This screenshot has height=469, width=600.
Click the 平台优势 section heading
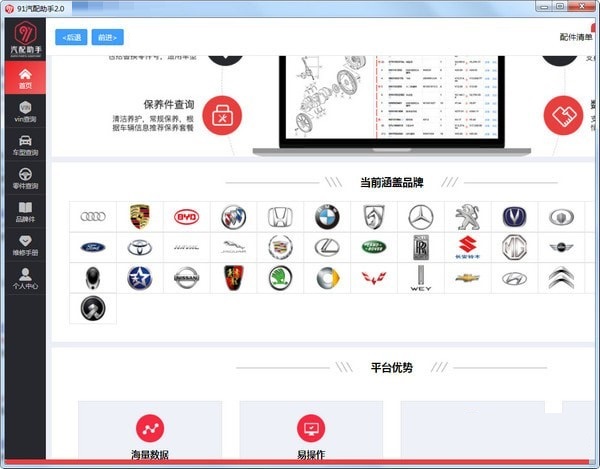pos(392,368)
